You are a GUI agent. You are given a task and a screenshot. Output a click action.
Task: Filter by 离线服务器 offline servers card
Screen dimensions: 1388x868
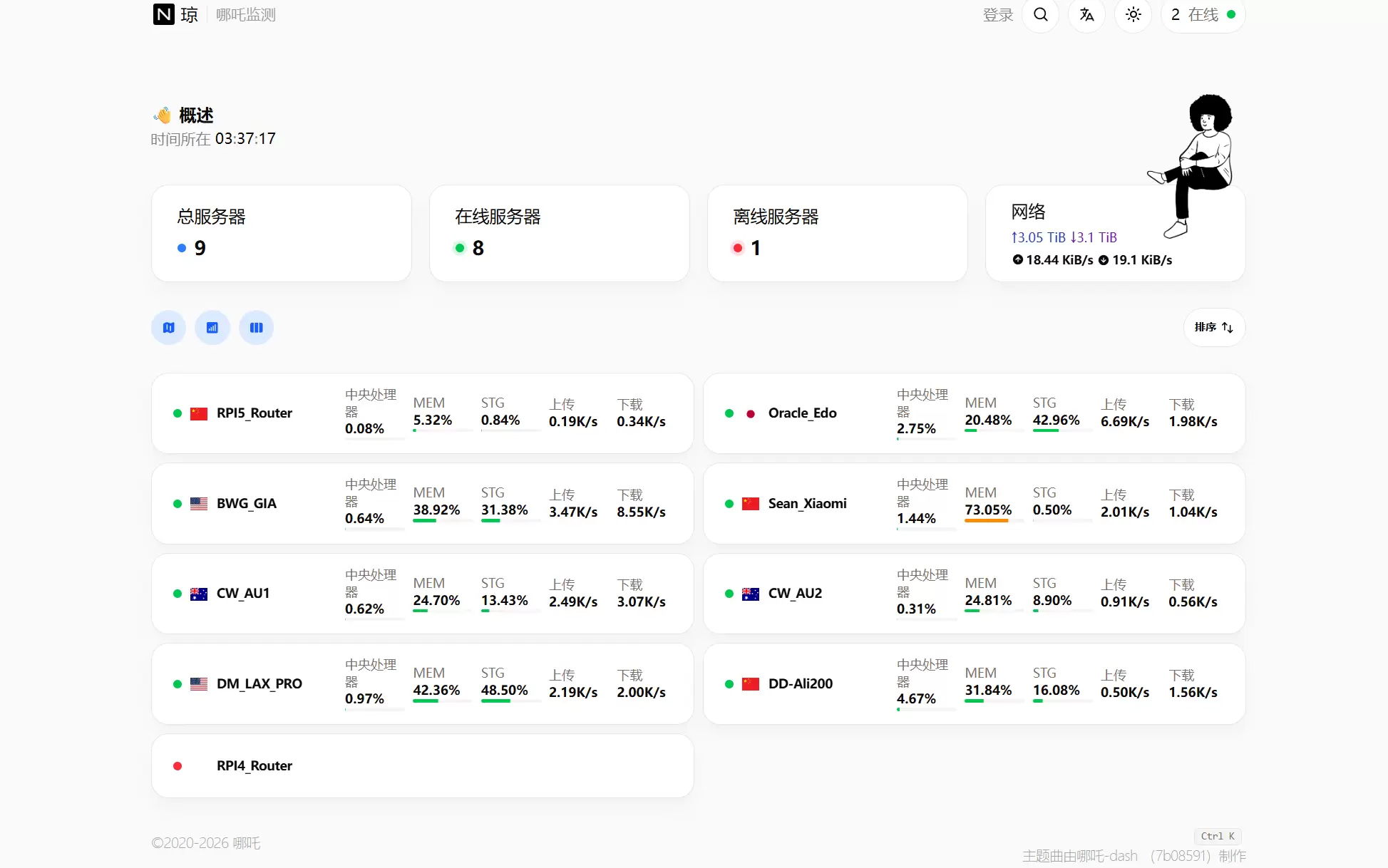pyautogui.click(x=837, y=233)
